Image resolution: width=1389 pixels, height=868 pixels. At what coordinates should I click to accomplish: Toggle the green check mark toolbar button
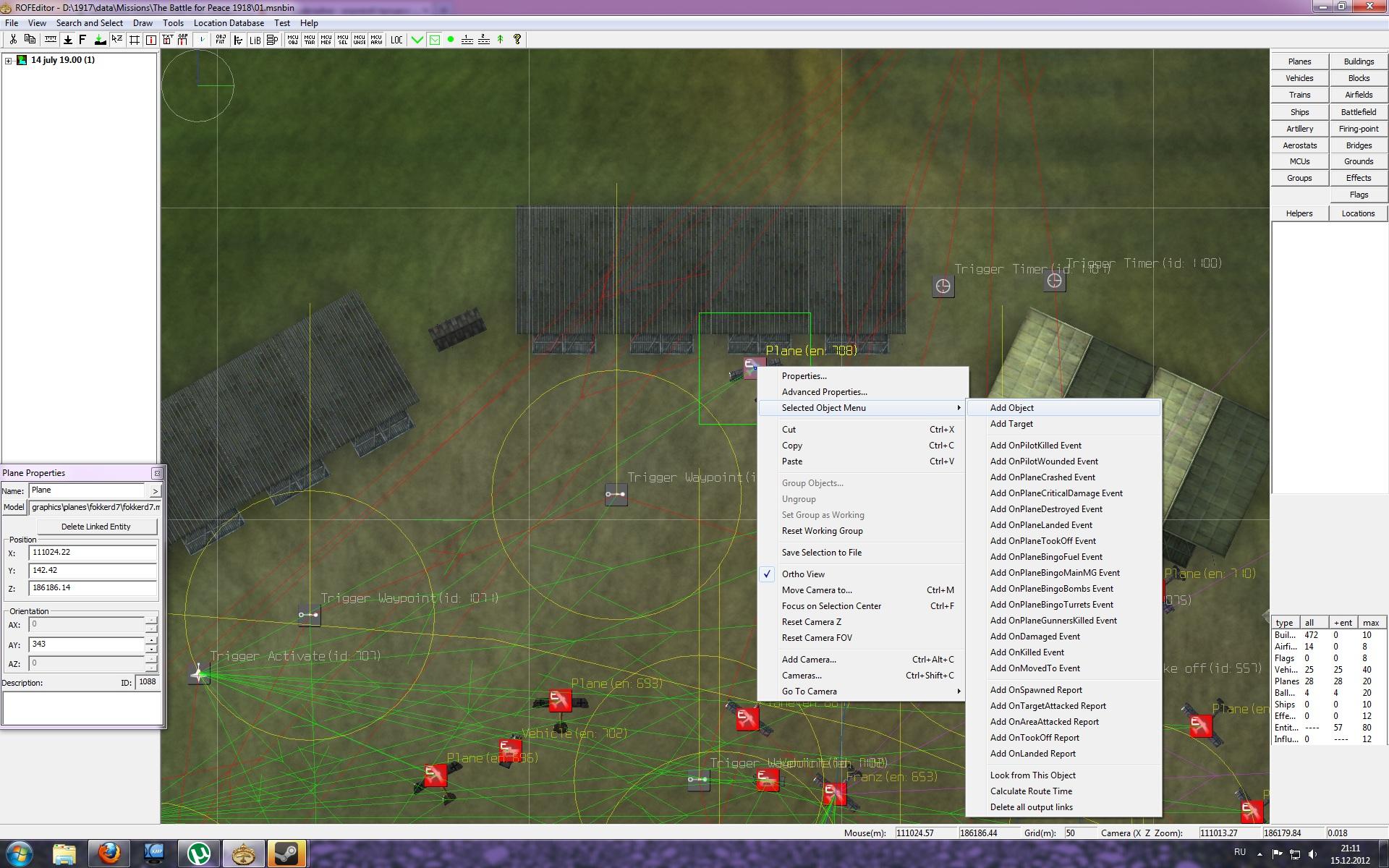click(x=417, y=40)
